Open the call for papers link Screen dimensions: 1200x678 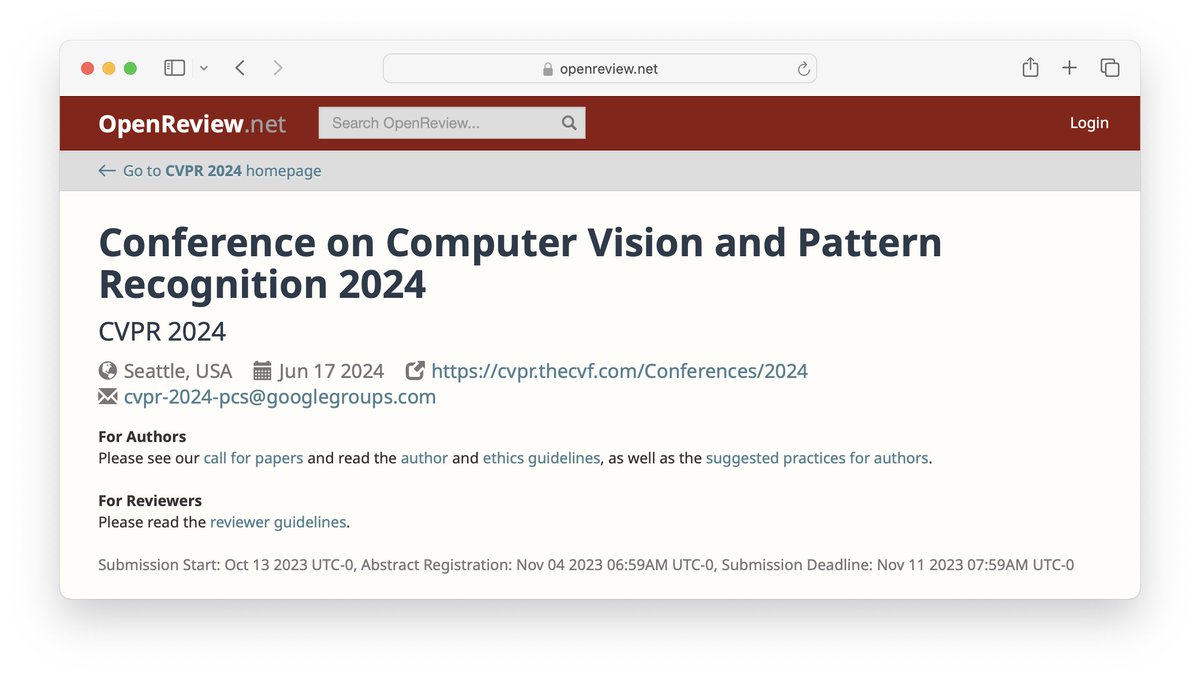(x=253, y=458)
